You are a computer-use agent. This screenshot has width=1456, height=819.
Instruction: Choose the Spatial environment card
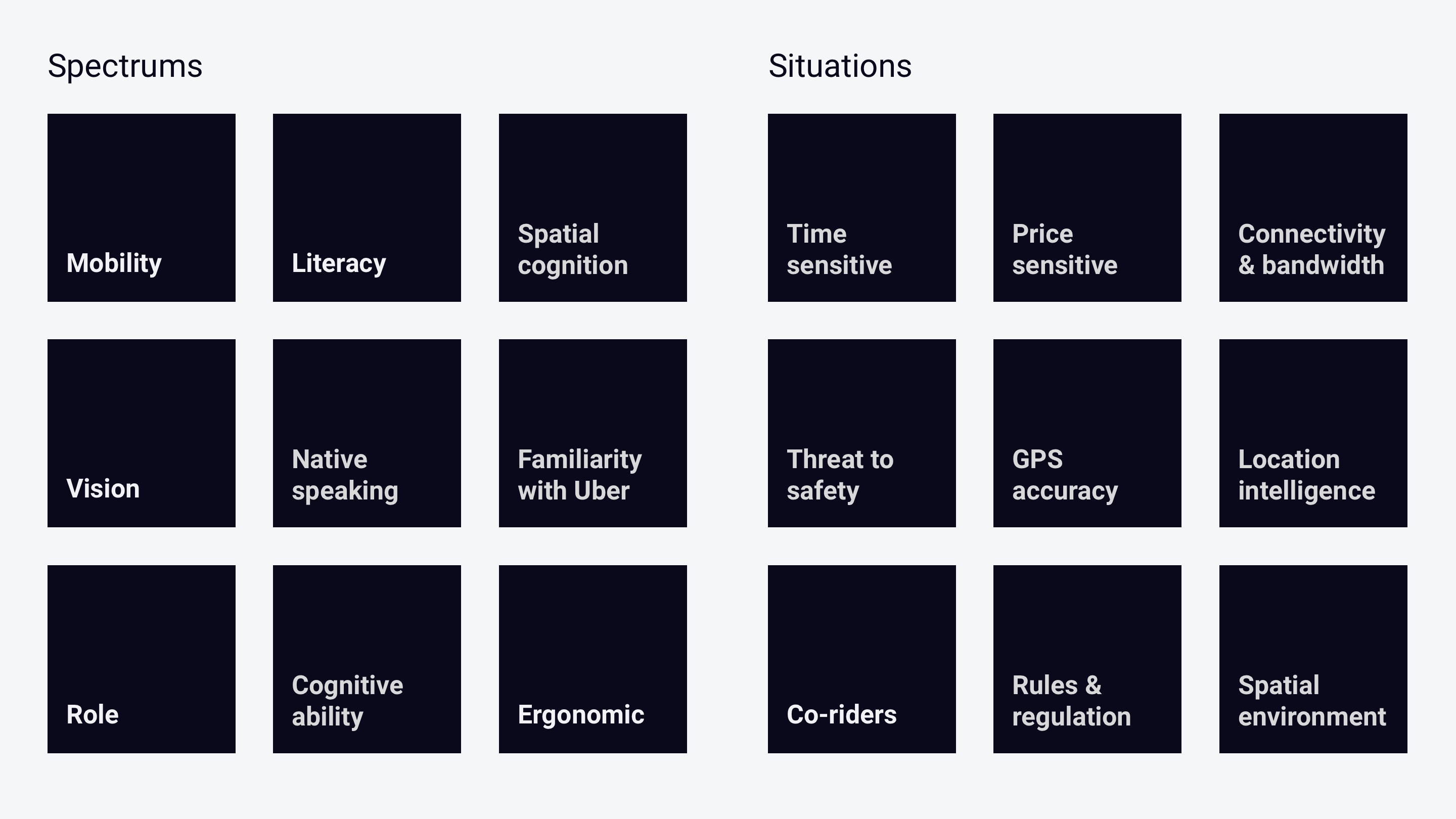pyautogui.click(x=1313, y=659)
